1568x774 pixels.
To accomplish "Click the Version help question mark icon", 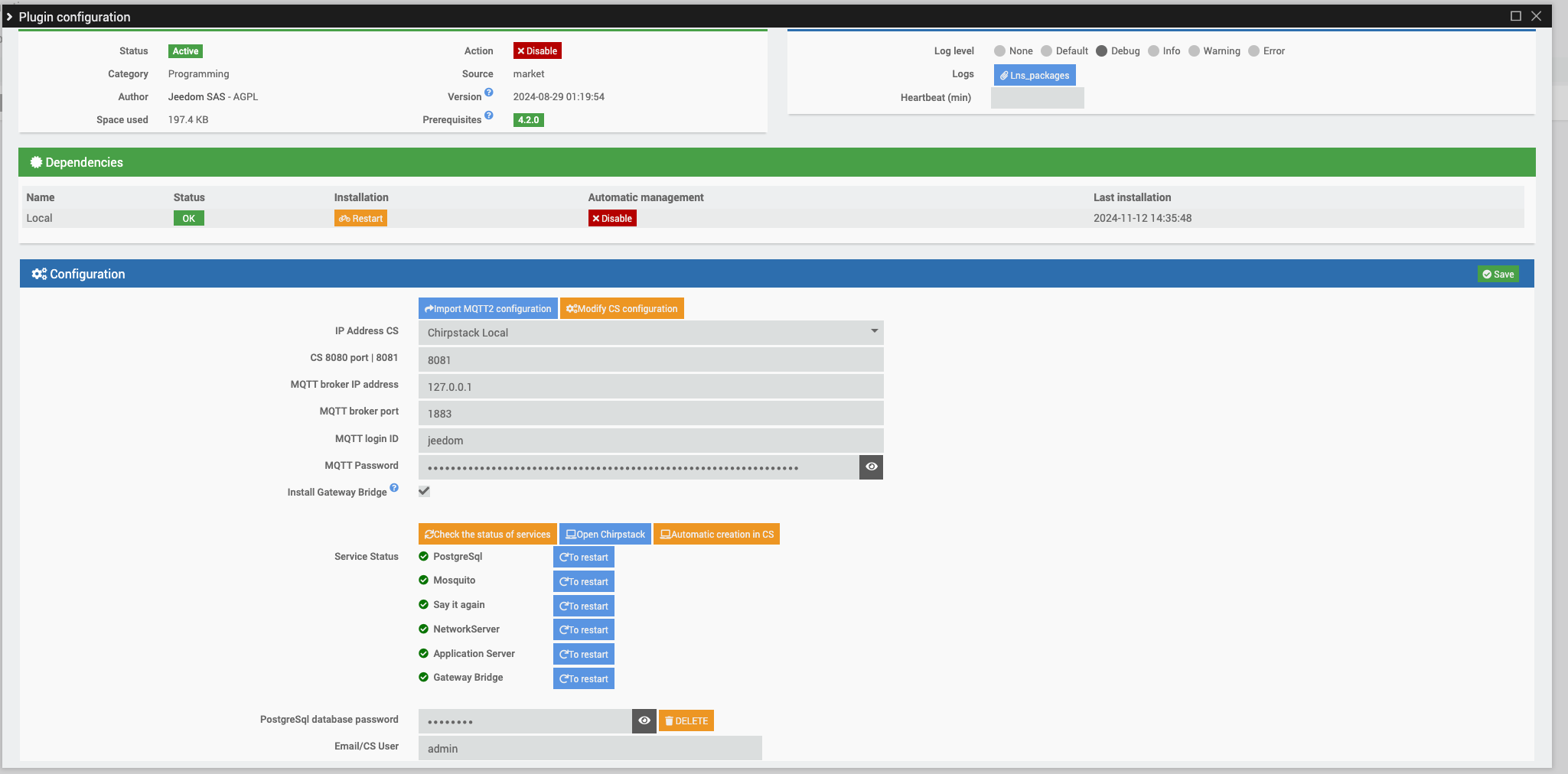I will pyautogui.click(x=489, y=93).
